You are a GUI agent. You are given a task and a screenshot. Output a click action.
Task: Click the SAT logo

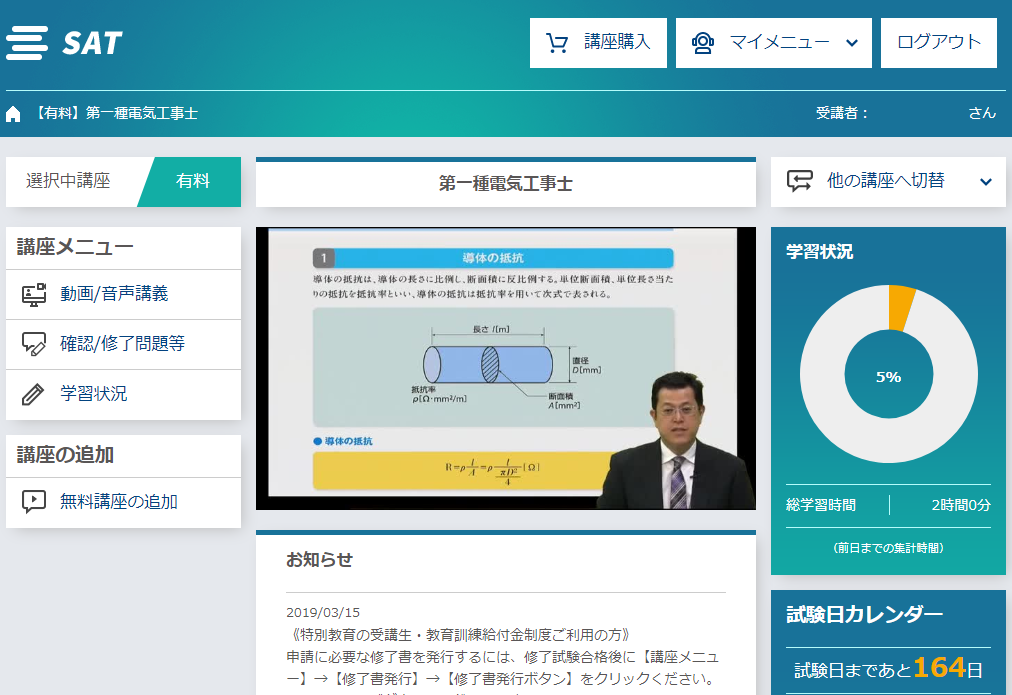click(92, 43)
